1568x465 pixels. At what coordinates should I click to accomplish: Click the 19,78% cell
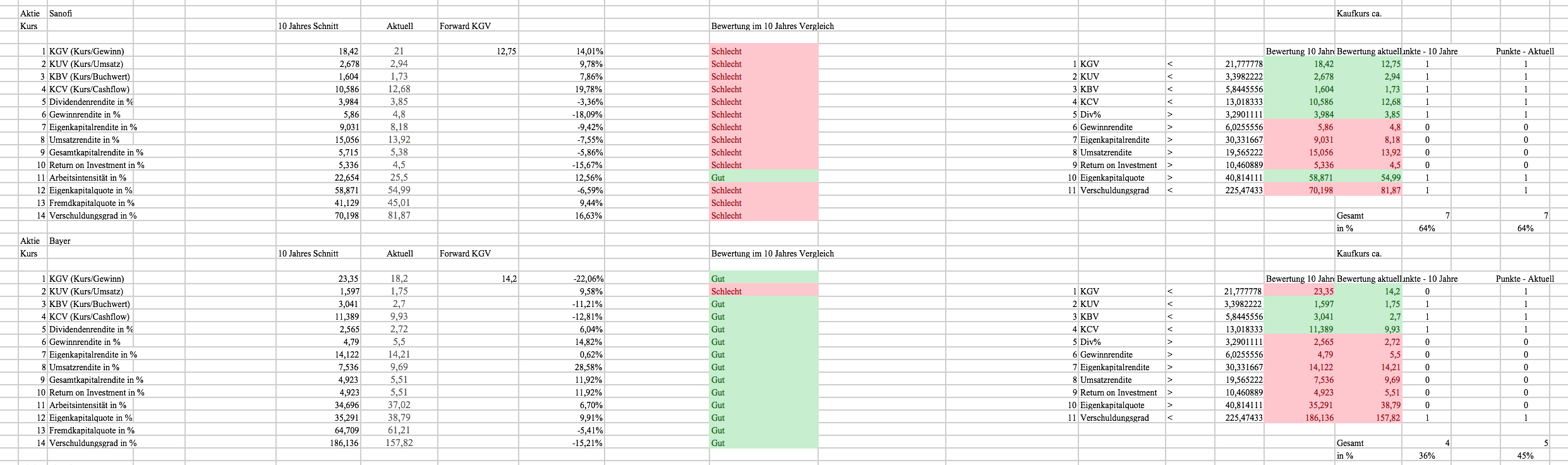589,89
